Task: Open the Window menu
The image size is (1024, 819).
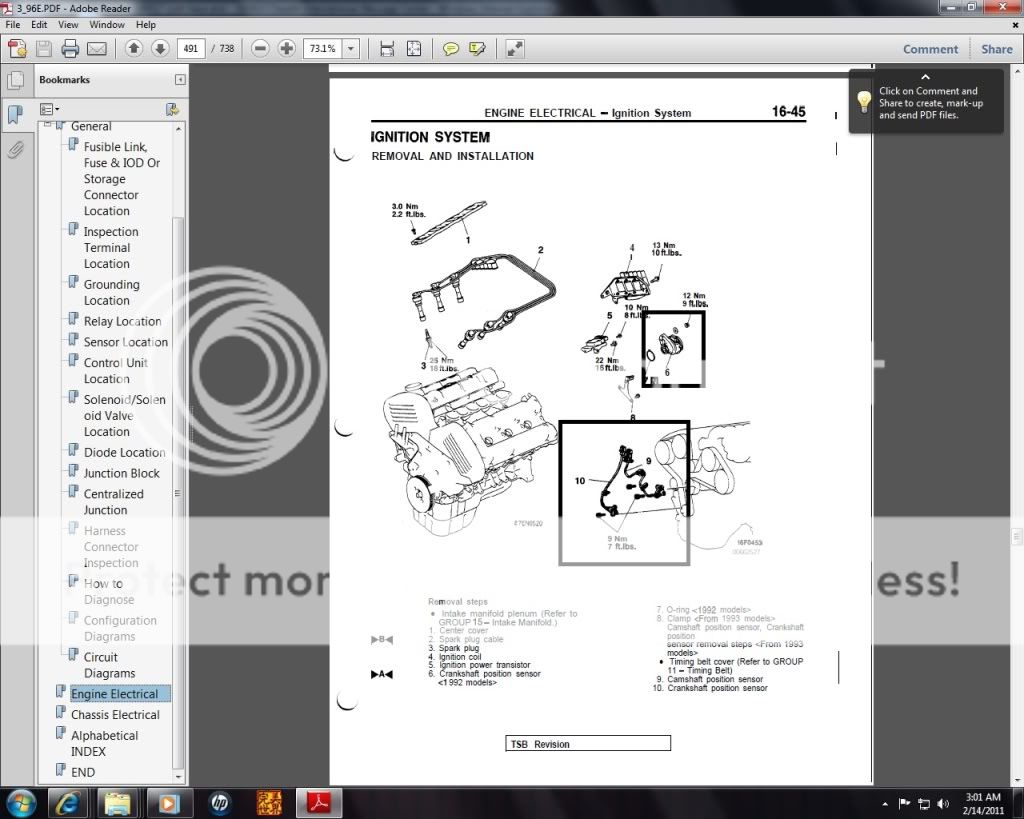Action: [107, 24]
